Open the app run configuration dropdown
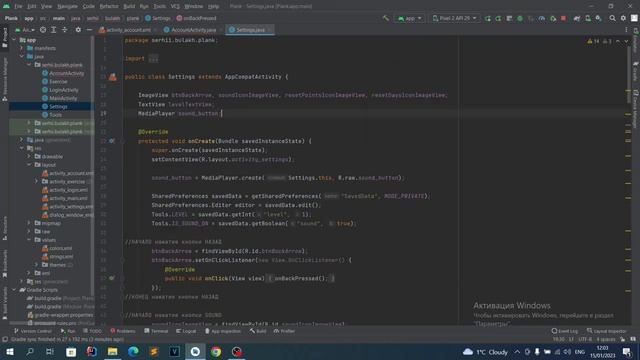The width and height of the screenshot is (640, 360). click(409, 18)
